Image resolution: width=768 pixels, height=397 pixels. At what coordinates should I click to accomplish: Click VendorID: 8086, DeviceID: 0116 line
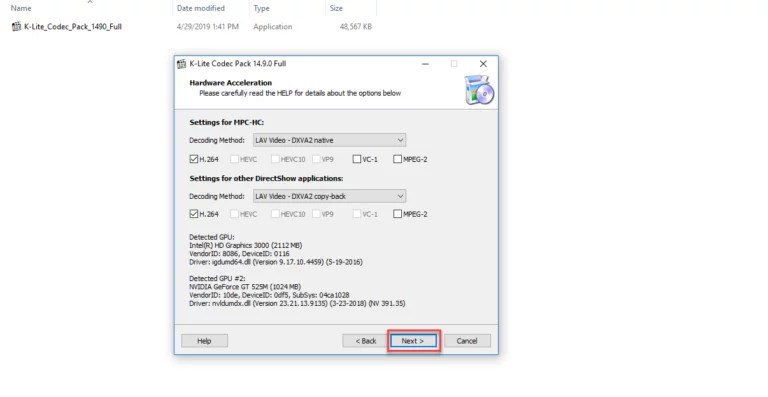[x=239, y=254]
